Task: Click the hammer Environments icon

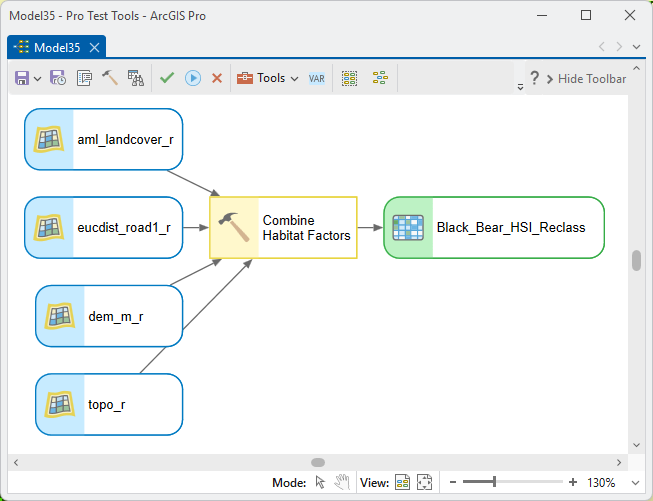Action: 110,78
